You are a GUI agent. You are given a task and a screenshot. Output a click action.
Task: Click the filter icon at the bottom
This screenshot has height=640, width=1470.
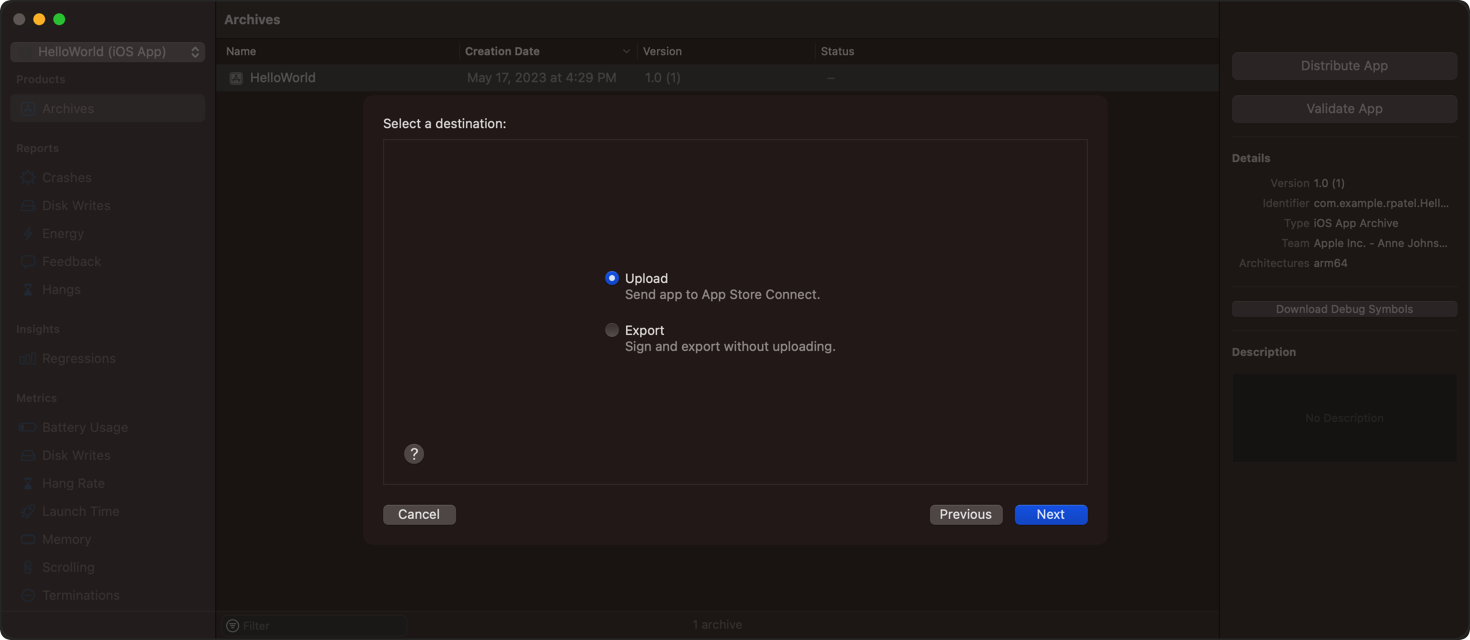pyautogui.click(x=233, y=626)
